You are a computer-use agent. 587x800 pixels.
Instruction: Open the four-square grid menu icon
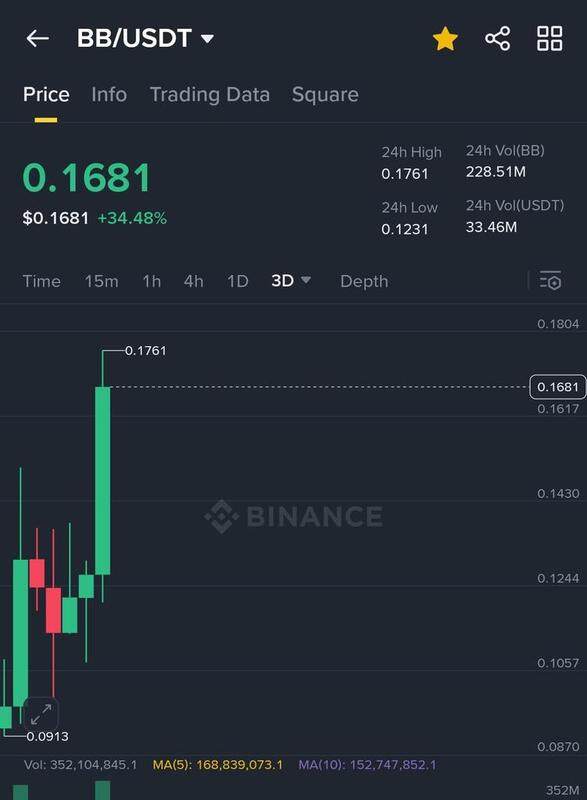[x=550, y=39]
